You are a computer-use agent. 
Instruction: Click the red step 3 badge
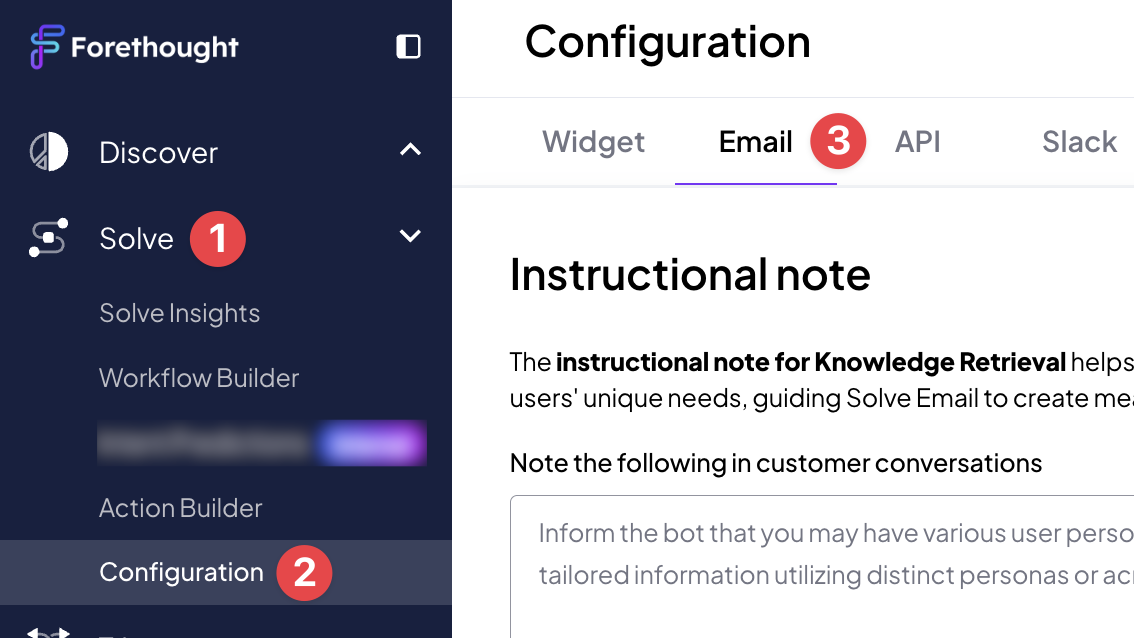[x=838, y=141]
